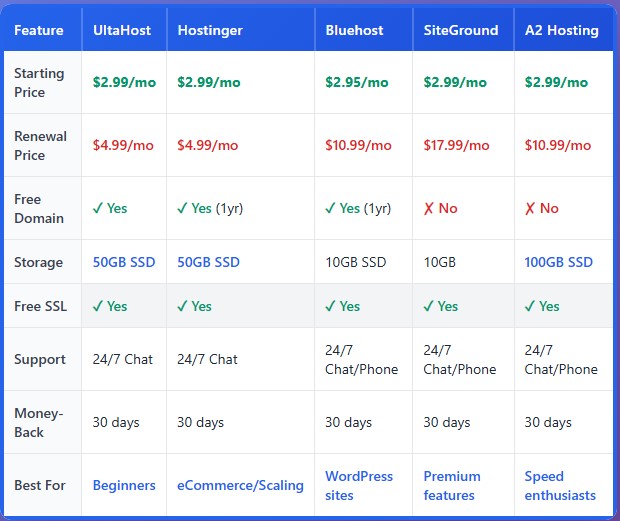Select the Money-Back row label
620x521 pixels.
[38, 422]
